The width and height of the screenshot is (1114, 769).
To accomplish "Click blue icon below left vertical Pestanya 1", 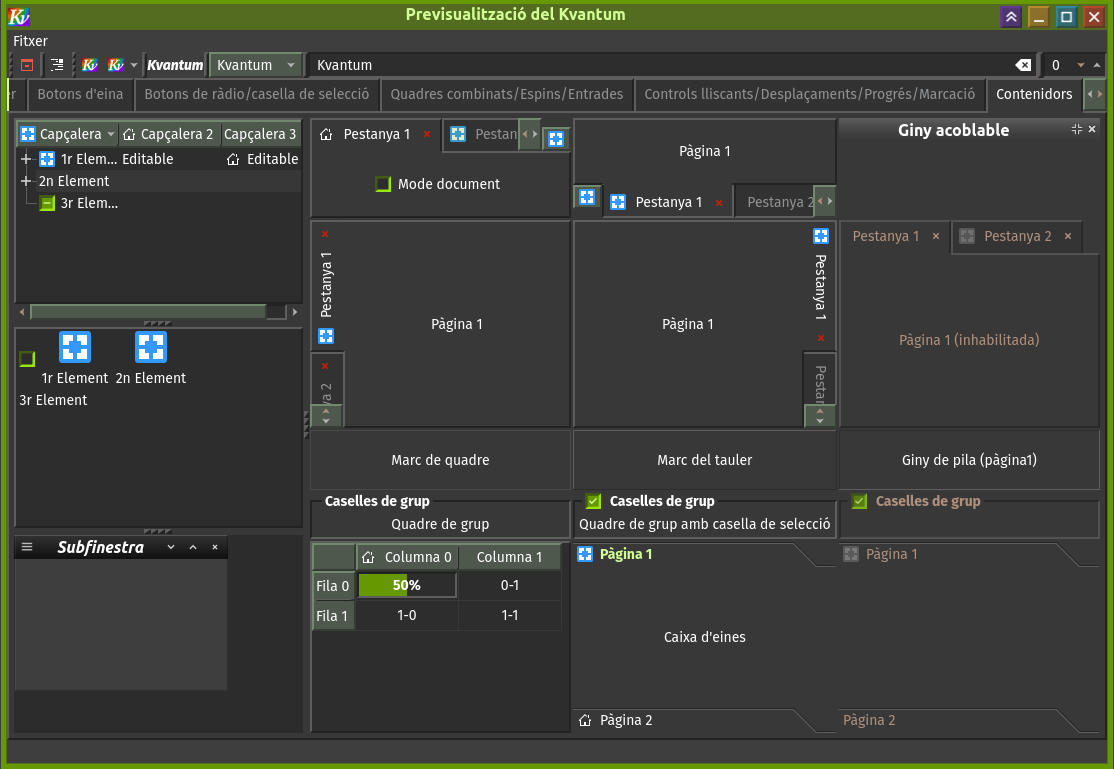I will coord(326,335).
